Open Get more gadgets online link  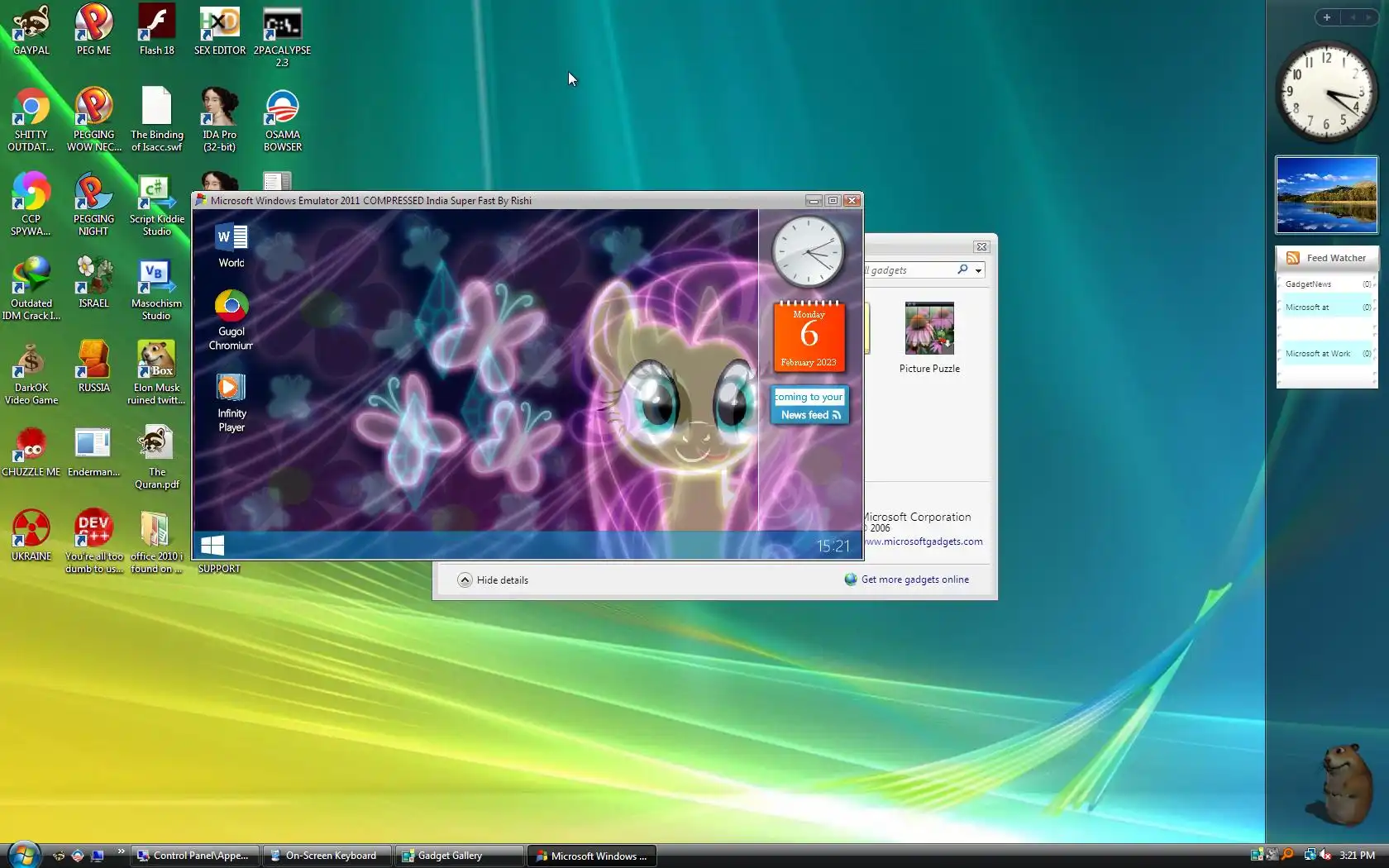915,579
